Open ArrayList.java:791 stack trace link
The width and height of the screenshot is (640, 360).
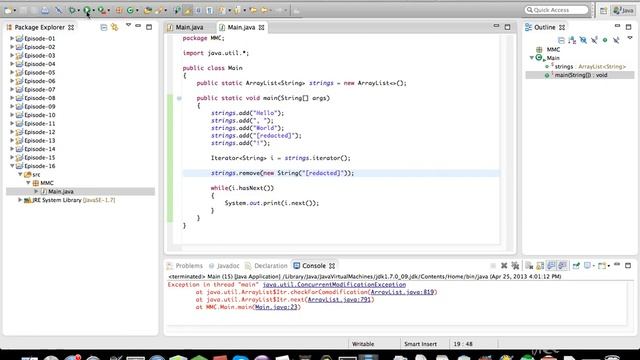(340, 300)
